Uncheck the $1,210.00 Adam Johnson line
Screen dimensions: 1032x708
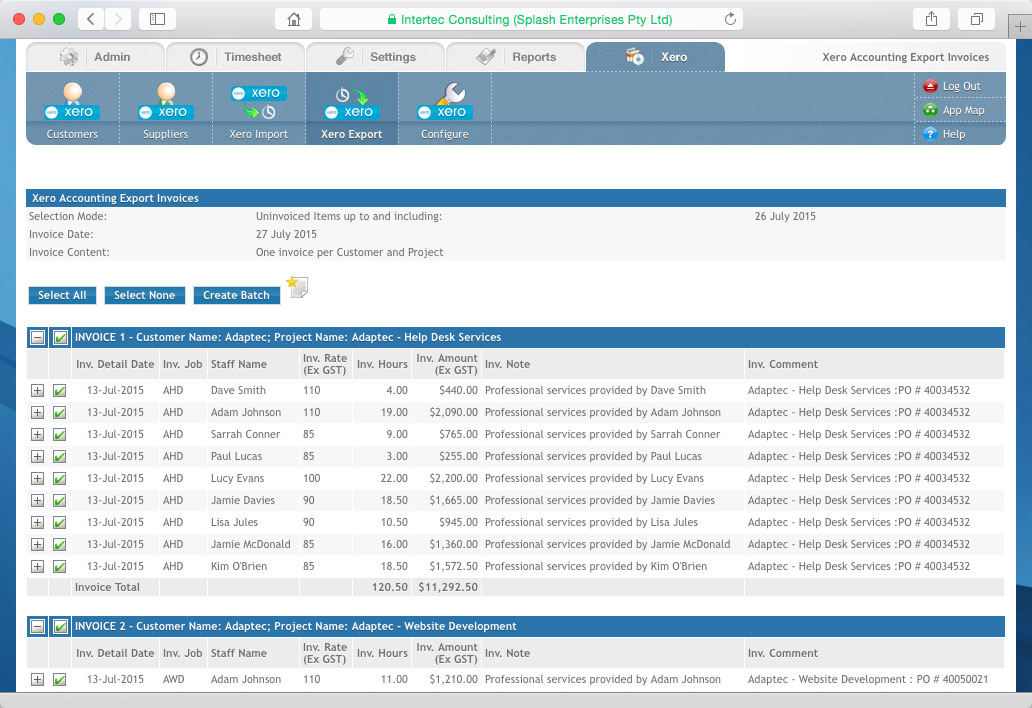point(59,680)
